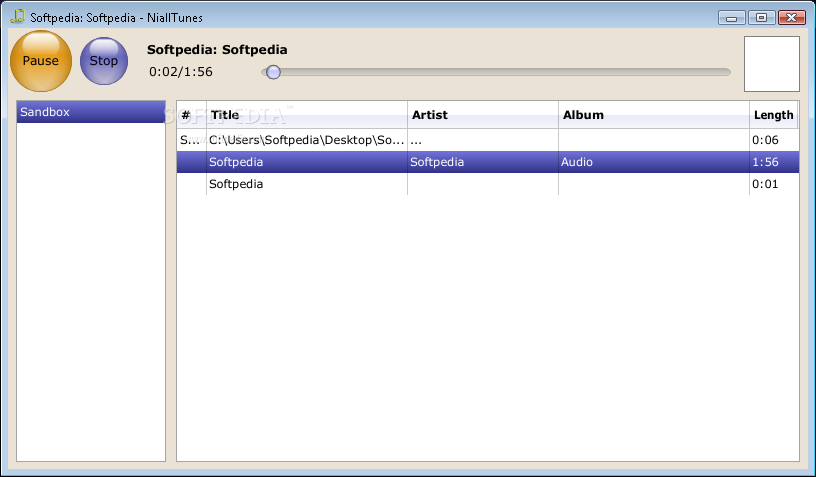Screen dimensions: 816x477
Task: Click the playback position slider handle
Action: click(x=273, y=72)
